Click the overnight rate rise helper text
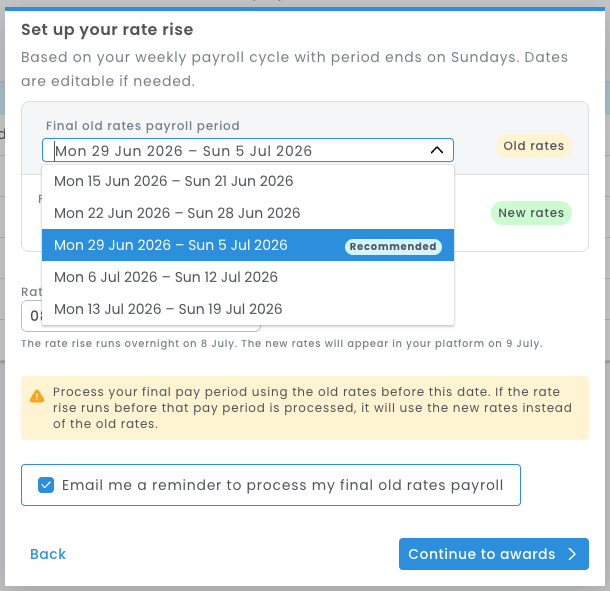610x591 pixels. [x=282, y=344]
